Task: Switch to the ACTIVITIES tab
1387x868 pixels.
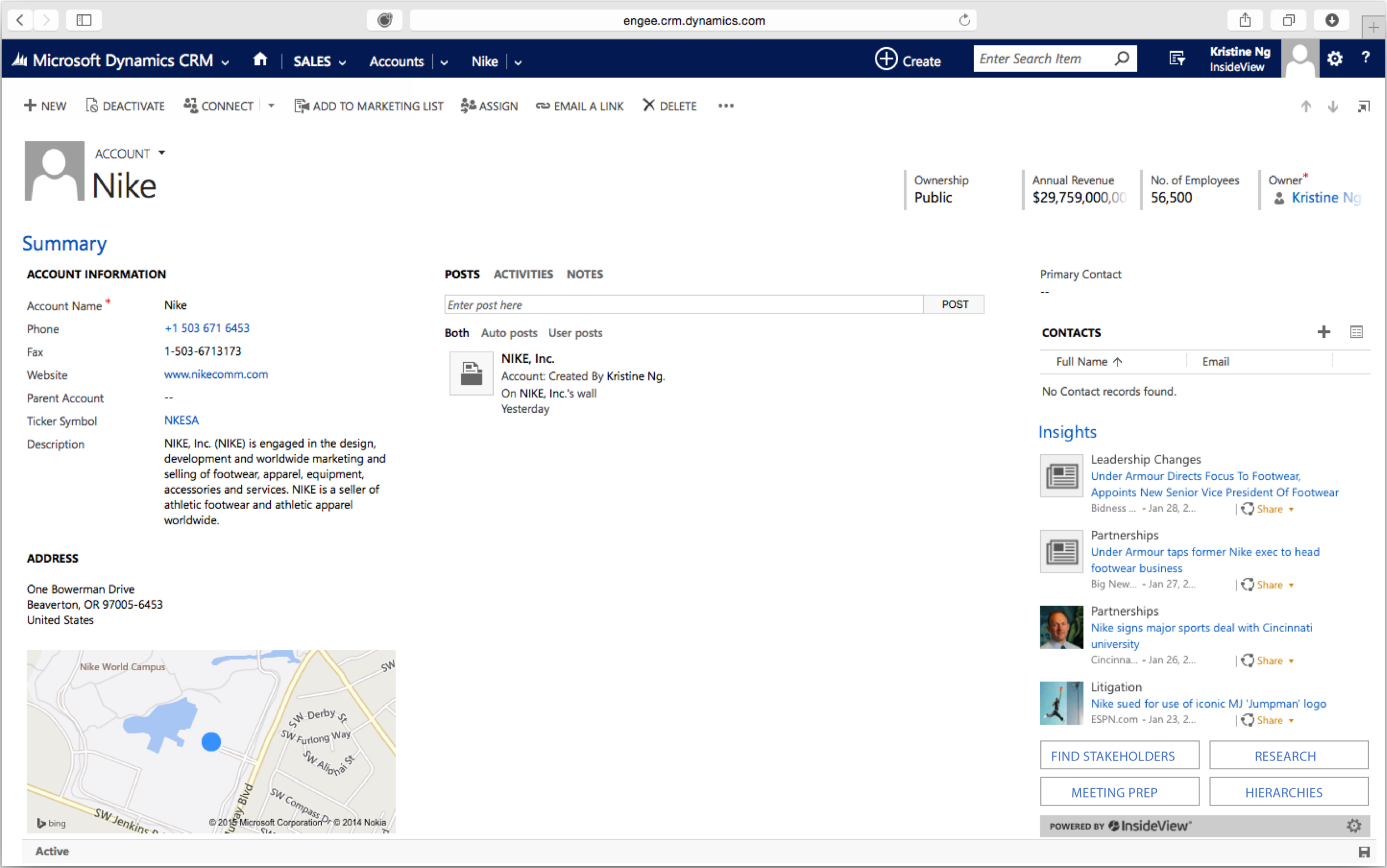Action: click(x=523, y=274)
